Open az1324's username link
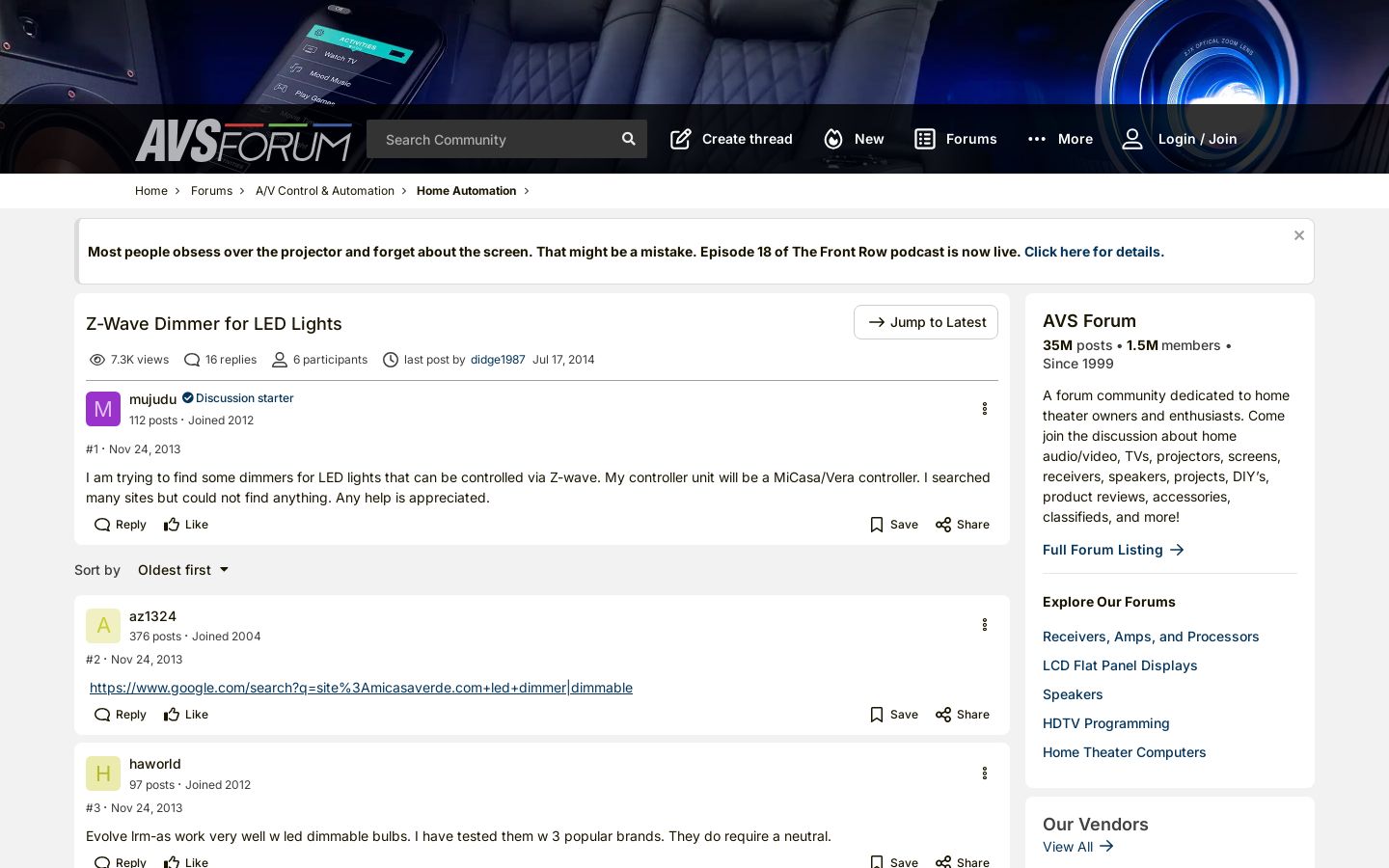 coord(152,616)
